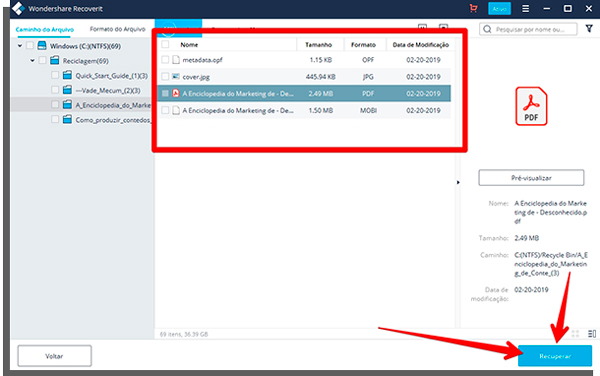Screen dimensions: 600x376
Task: Switch to grid thumbnail view
Action: click(575, 334)
